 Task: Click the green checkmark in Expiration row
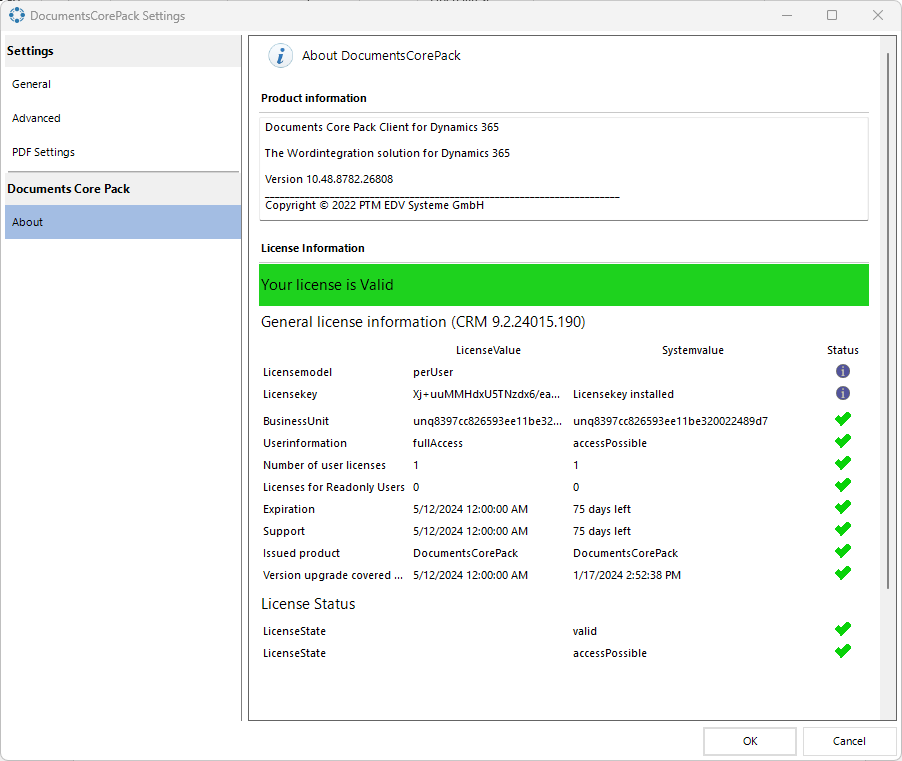[x=842, y=507]
